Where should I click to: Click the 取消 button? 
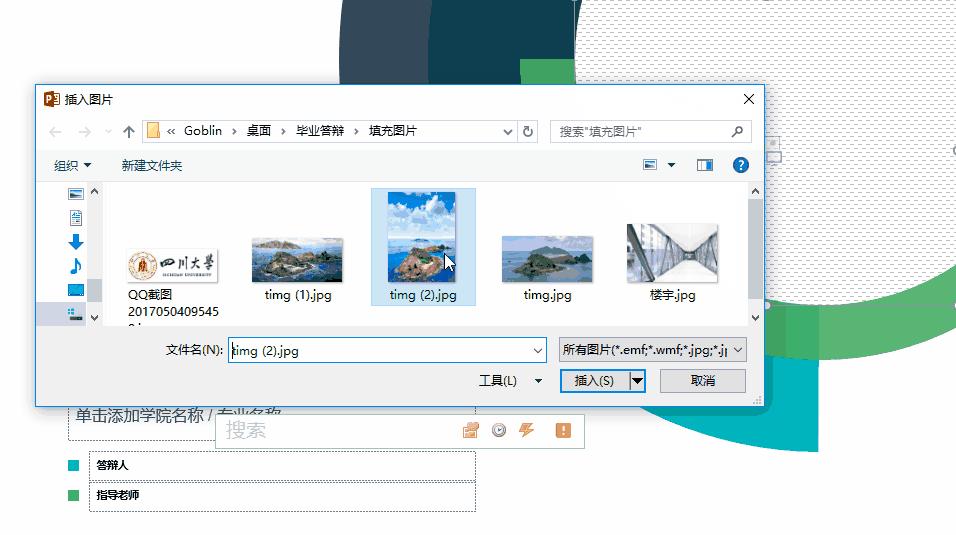(x=702, y=381)
